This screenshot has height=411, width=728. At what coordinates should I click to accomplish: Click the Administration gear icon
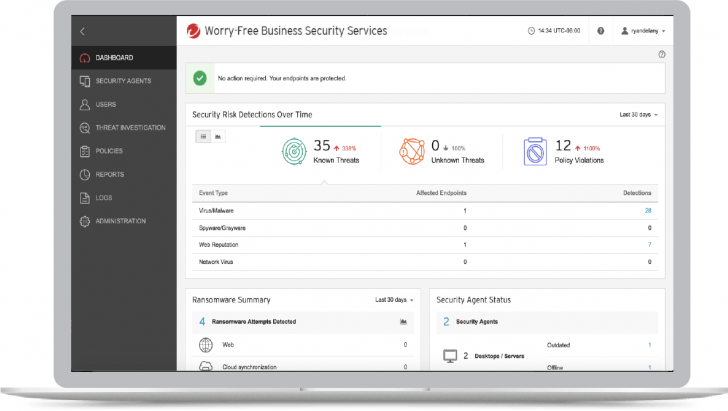(x=84, y=222)
